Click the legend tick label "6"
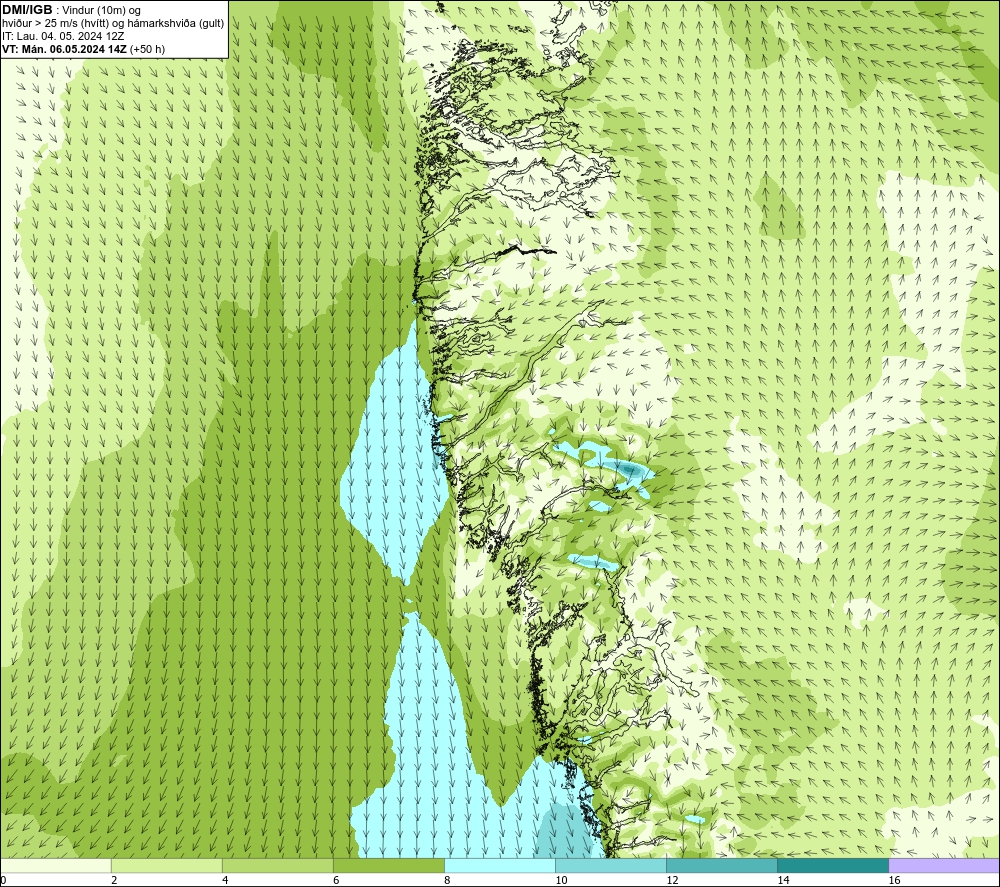Image resolution: width=1000 pixels, height=887 pixels. tap(336, 880)
